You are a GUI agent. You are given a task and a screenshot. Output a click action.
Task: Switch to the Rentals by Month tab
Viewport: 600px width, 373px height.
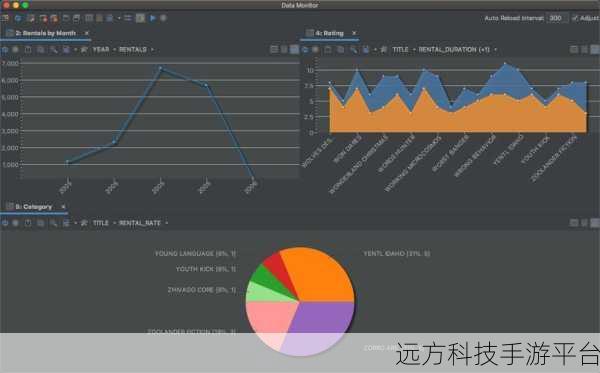(45, 33)
